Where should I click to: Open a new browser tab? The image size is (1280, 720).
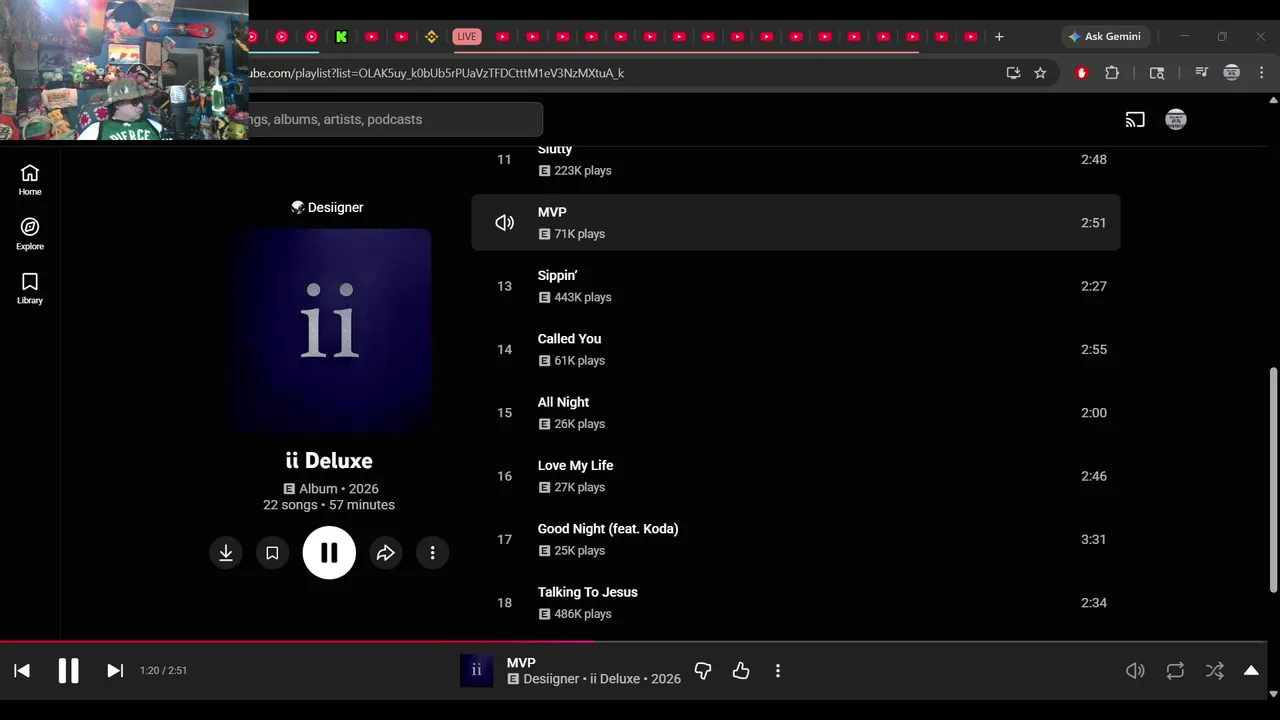(998, 37)
